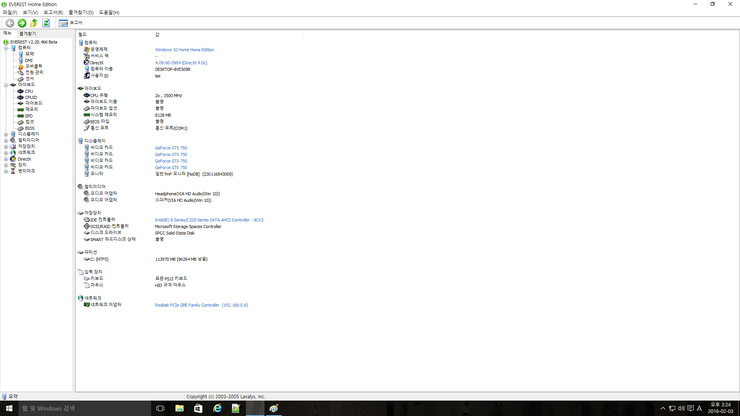Select the 멀티미디어 speaker icon in the tree
The width and height of the screenshot is (740, 416).
pos(13,140)
